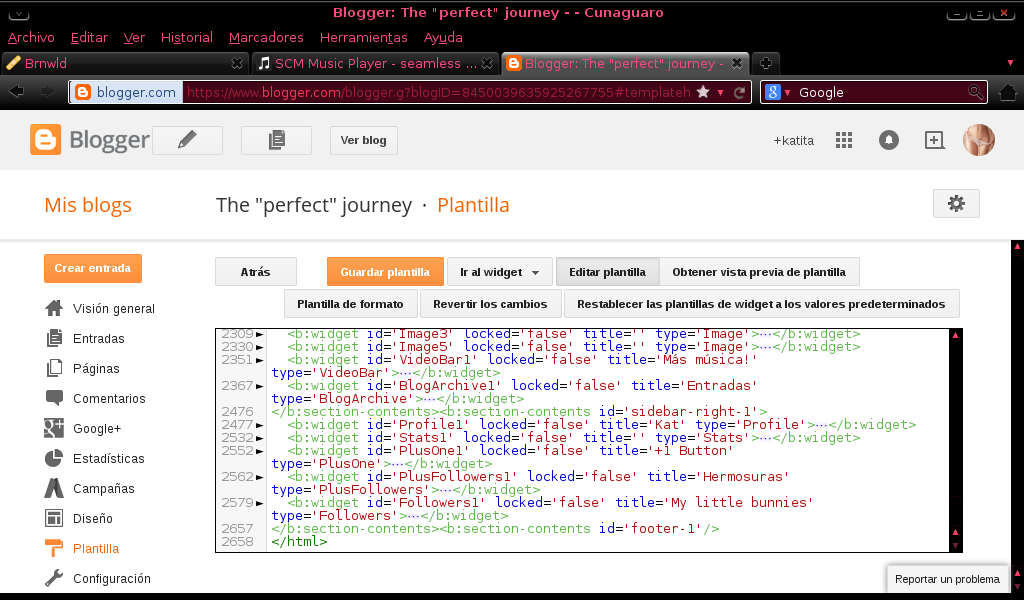This screenshot has height=600, width=1024.
Task: Open the Google apps grid icon
Action: (x=844, y=140)
